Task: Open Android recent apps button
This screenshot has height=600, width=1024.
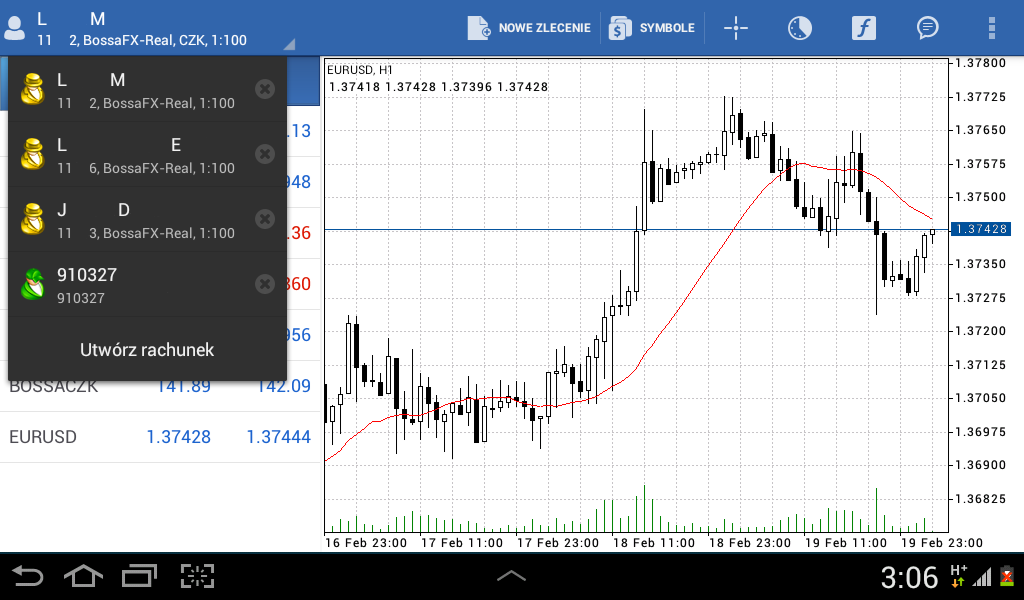Action: coord(139,576)
